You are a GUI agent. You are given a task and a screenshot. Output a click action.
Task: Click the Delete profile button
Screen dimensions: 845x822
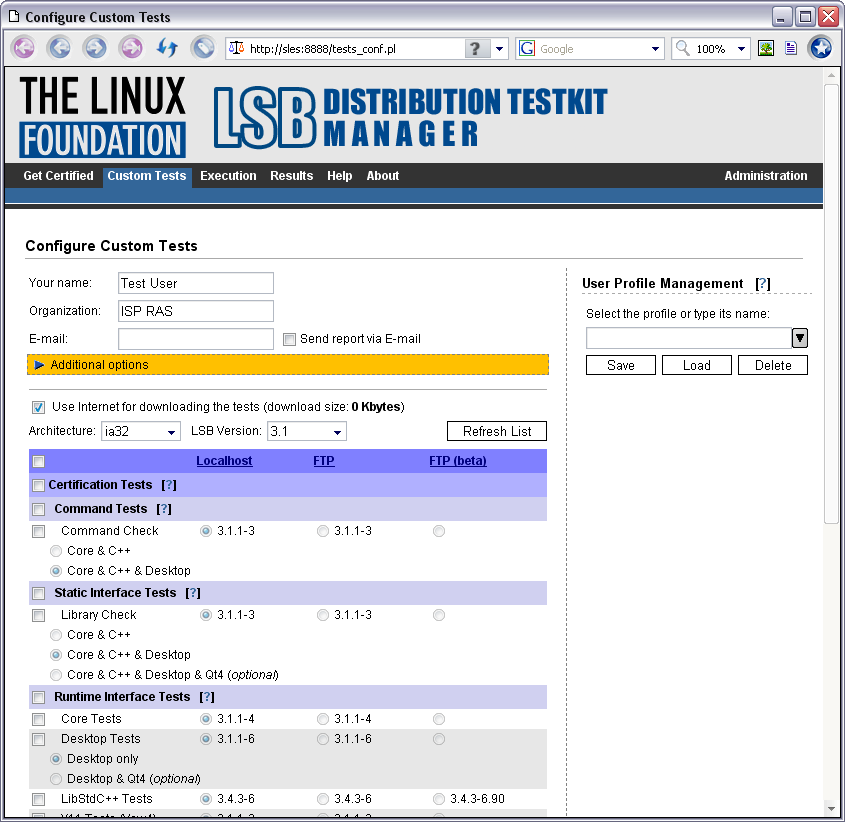(773, 365)
